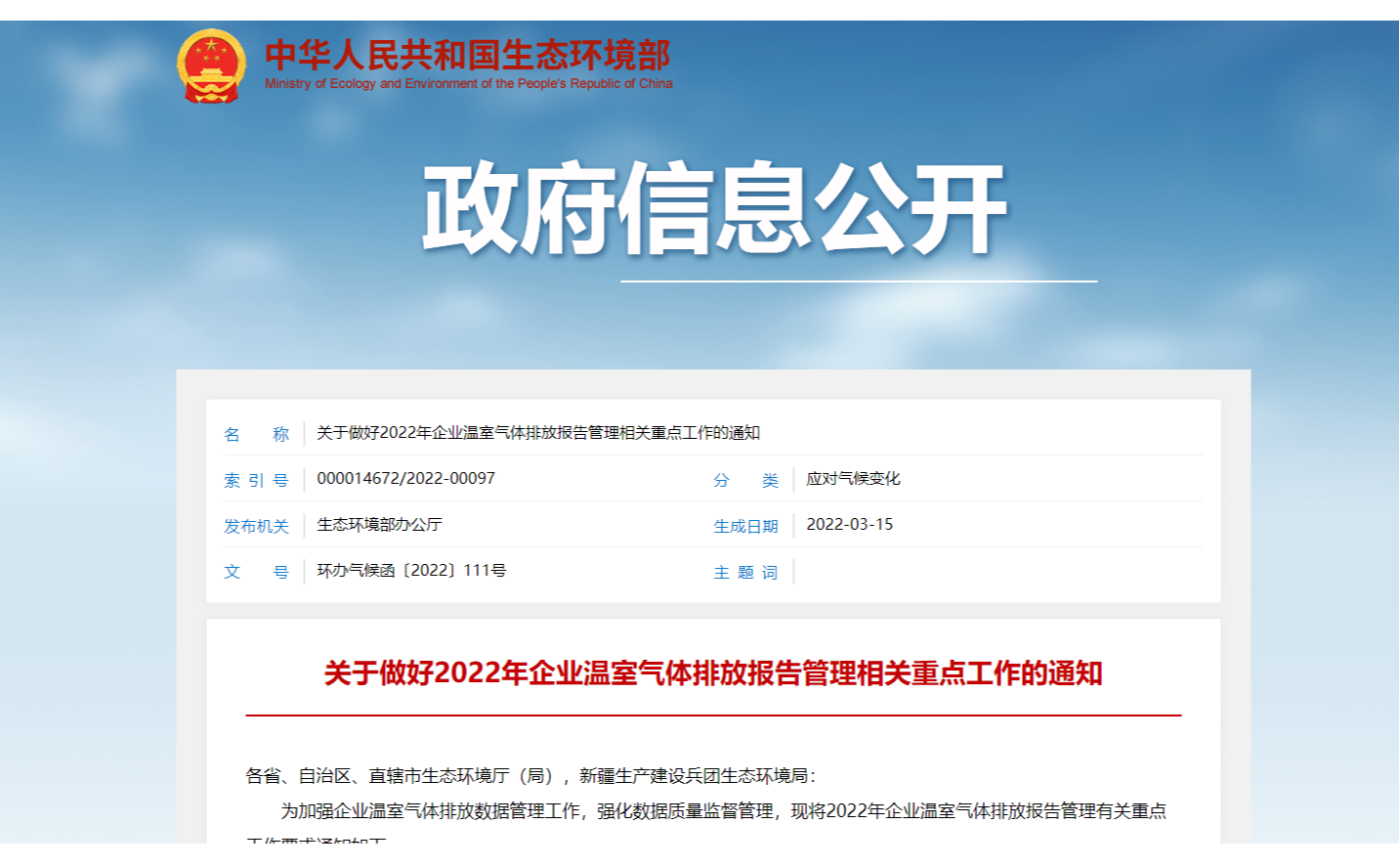
Task: Click the national emblem logo
Action: point(210,66)
